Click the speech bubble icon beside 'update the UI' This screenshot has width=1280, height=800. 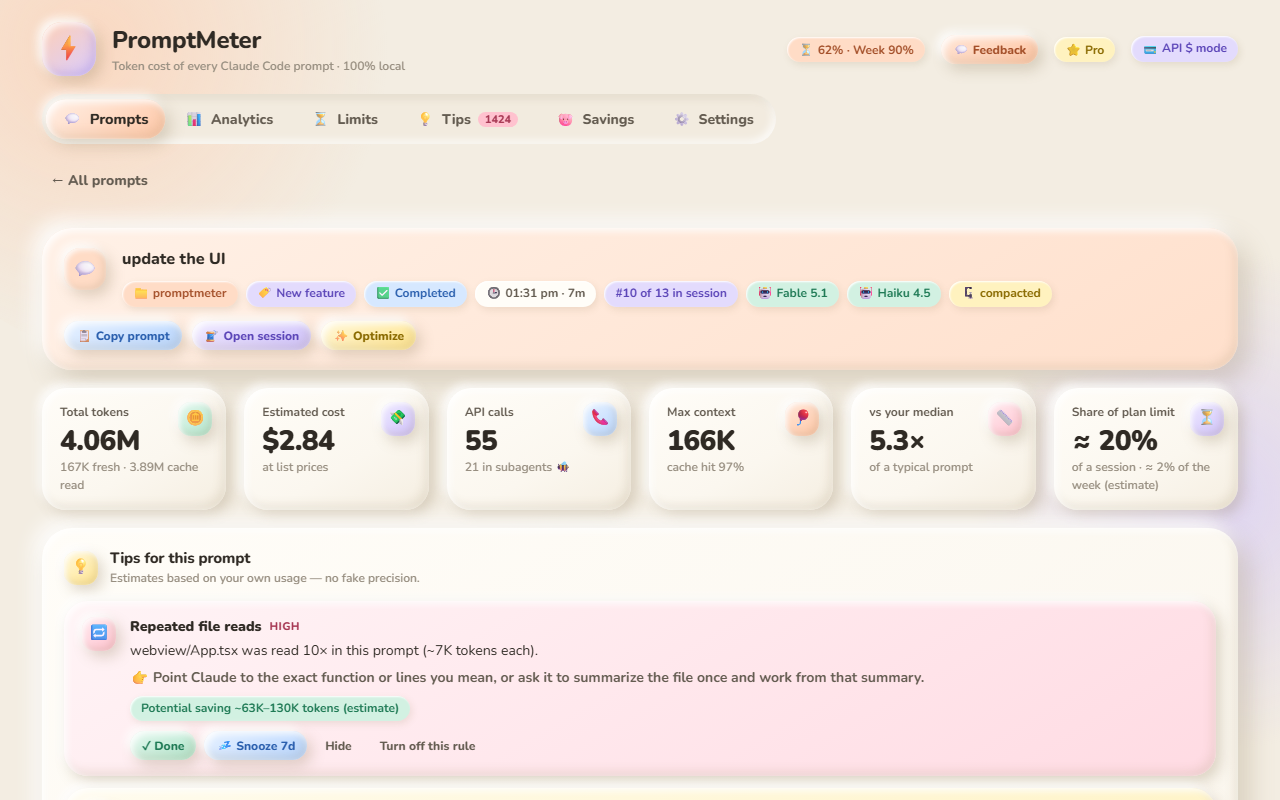click(x=86, y=269)
